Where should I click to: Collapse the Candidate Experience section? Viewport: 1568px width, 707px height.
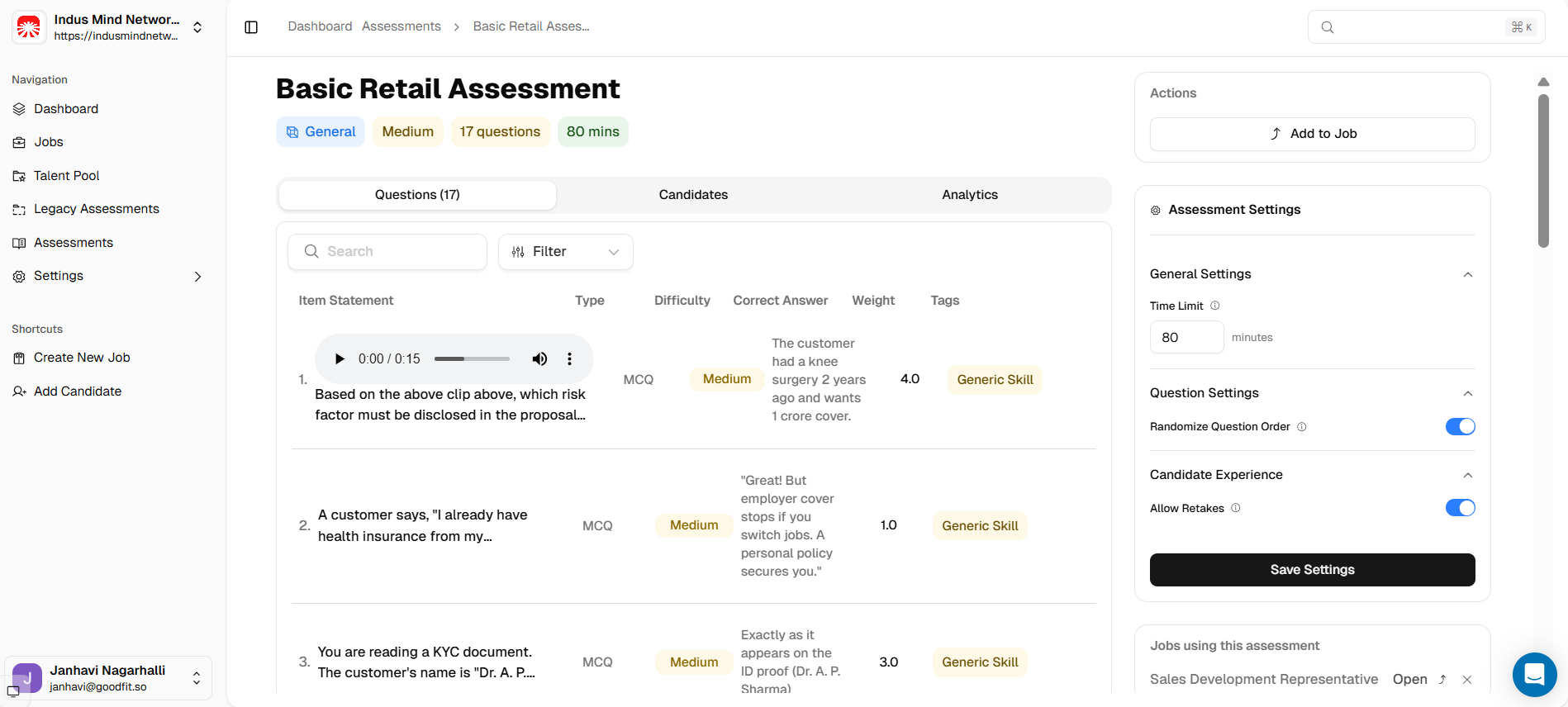click(x=1468, y=475)
